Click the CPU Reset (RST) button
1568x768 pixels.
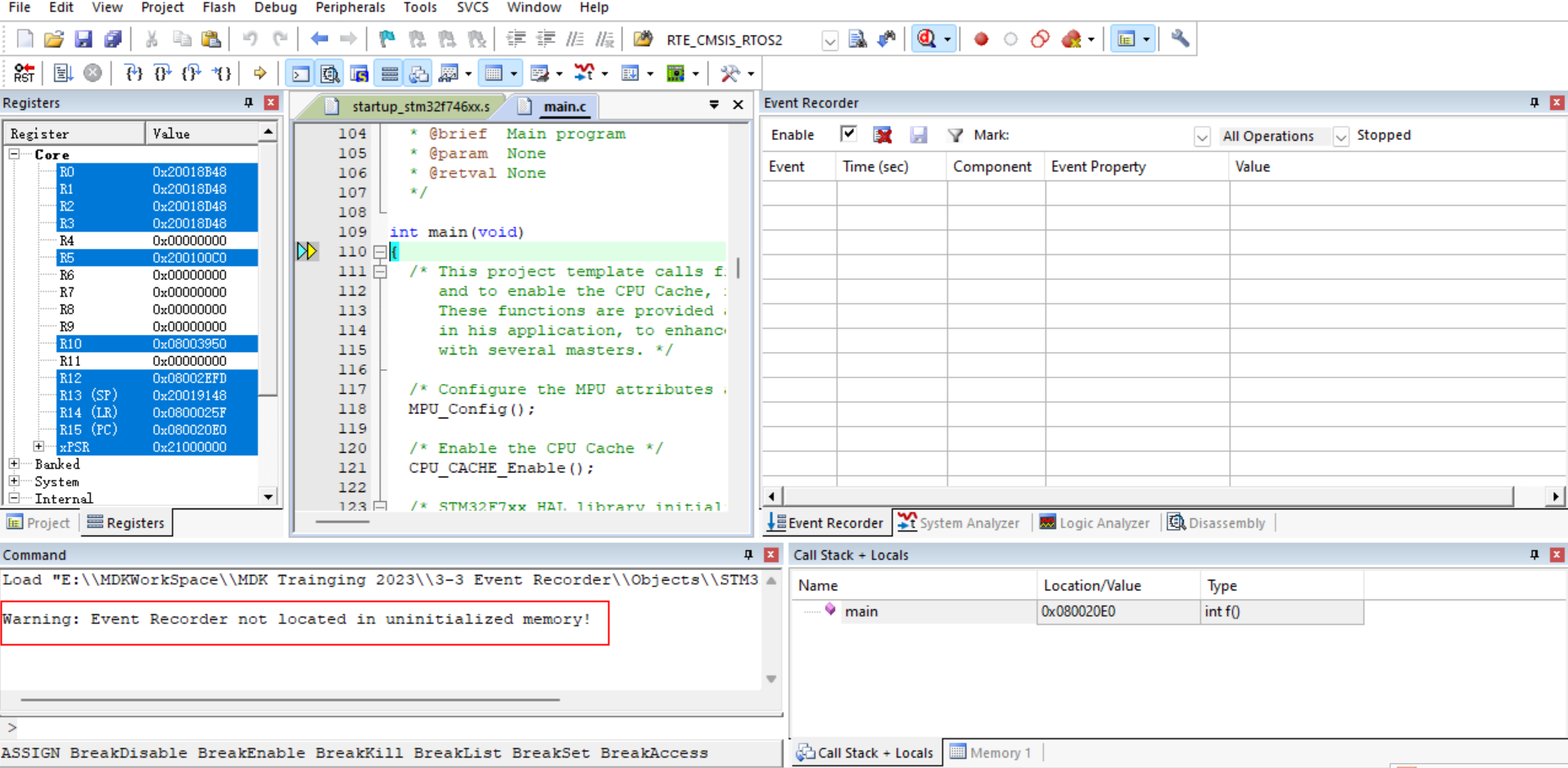coord(25,74)
